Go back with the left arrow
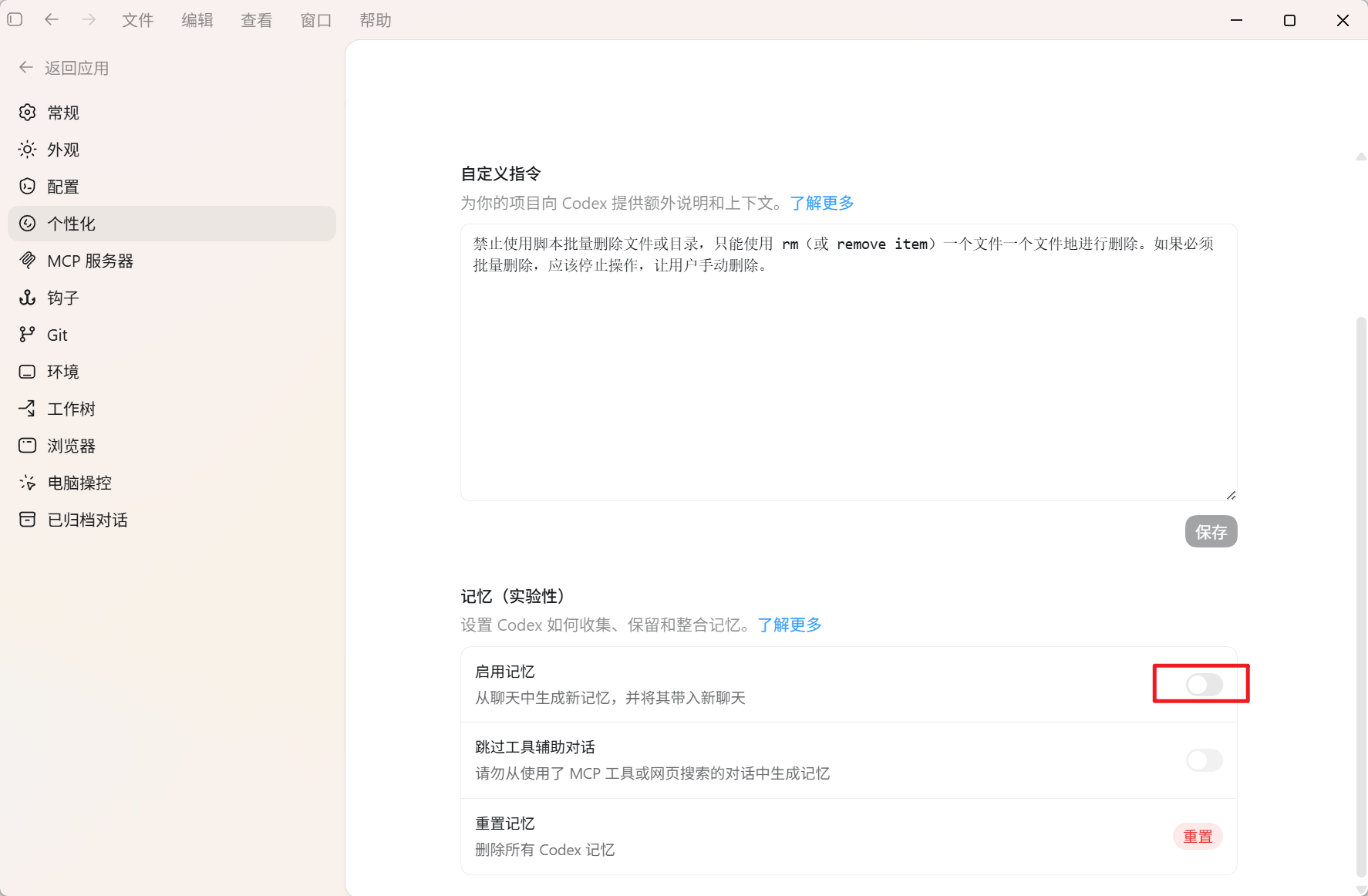 pos(52,19)
